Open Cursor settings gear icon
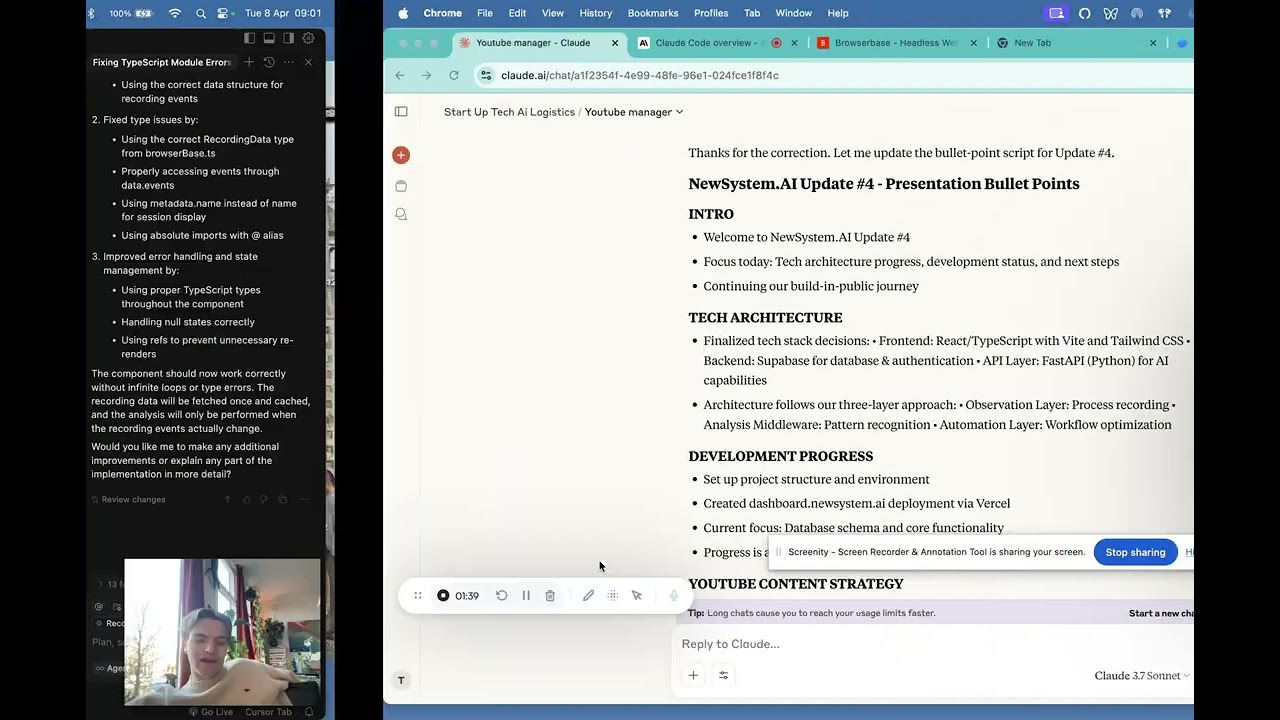1280x720 pixels. pyautogui.click(x=308, y=38)
